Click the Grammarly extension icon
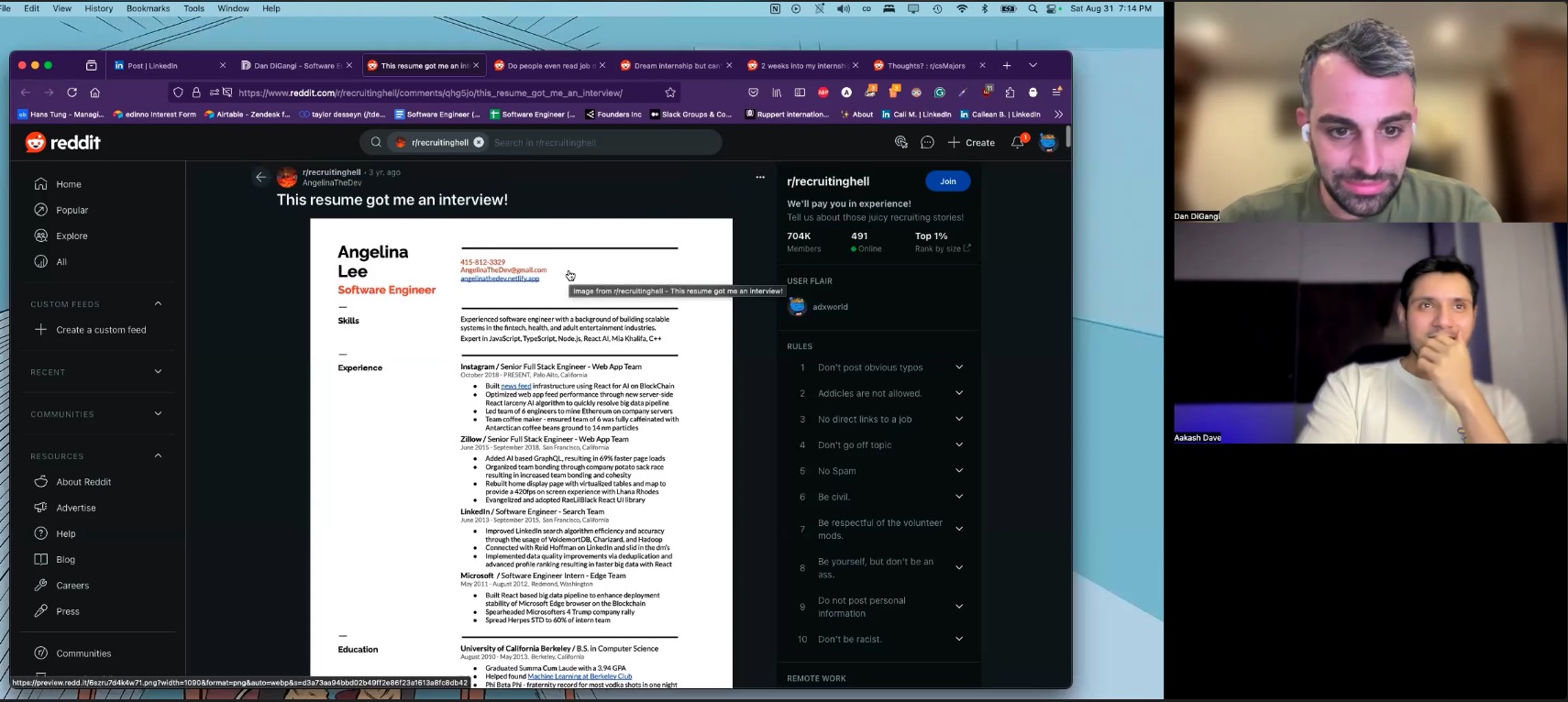The width and height of the screenshot is (1568, 702). pyautogui.click(x=940, y=93)
